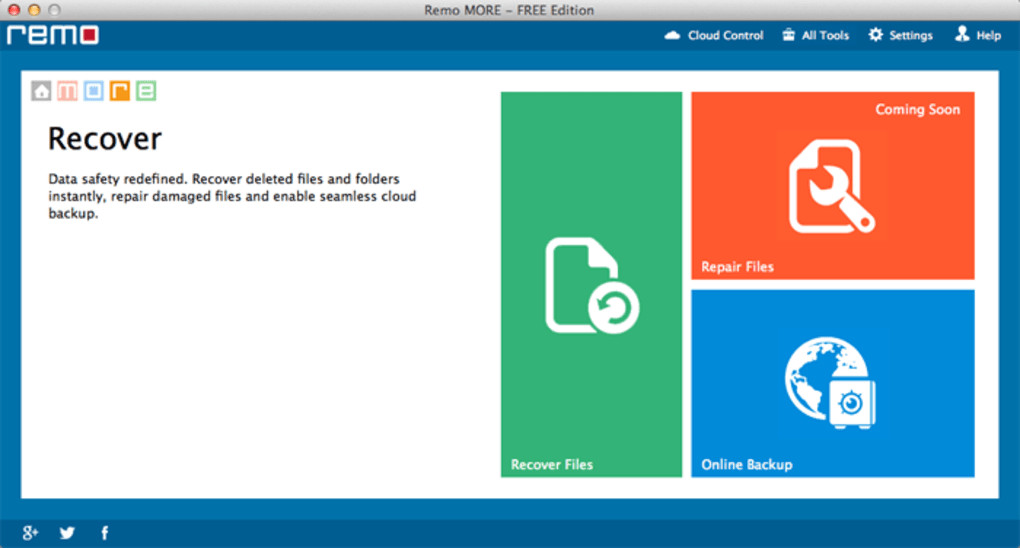The height and width of the screenshot is (548, 1020).
Task: Click the Data safety redefined description text
Action: 232,196
